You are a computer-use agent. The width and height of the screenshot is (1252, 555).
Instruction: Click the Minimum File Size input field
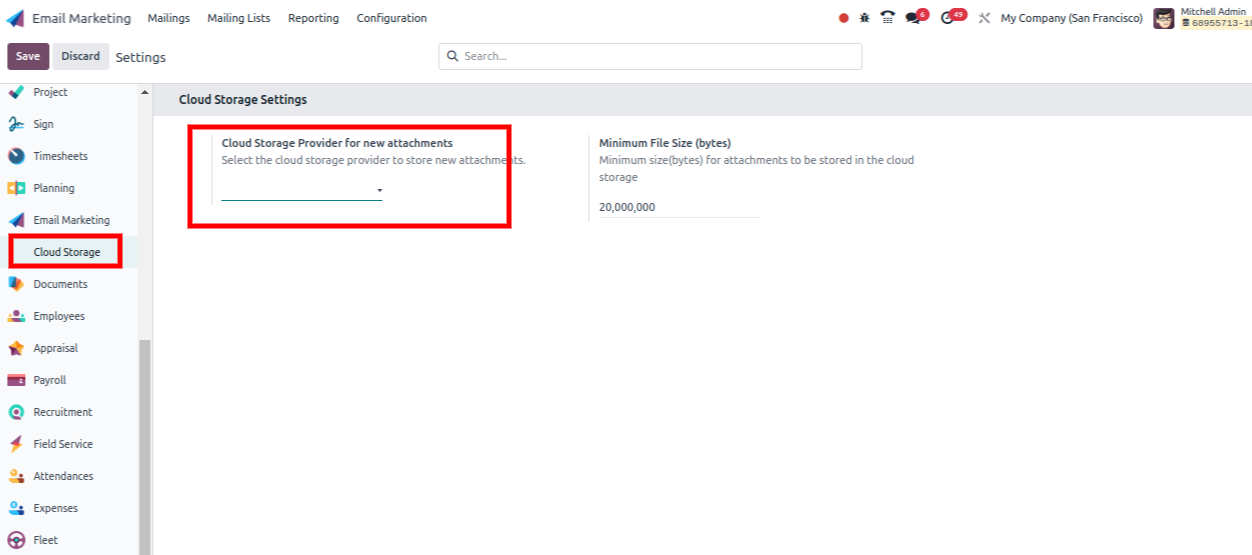tap(678, 207)
